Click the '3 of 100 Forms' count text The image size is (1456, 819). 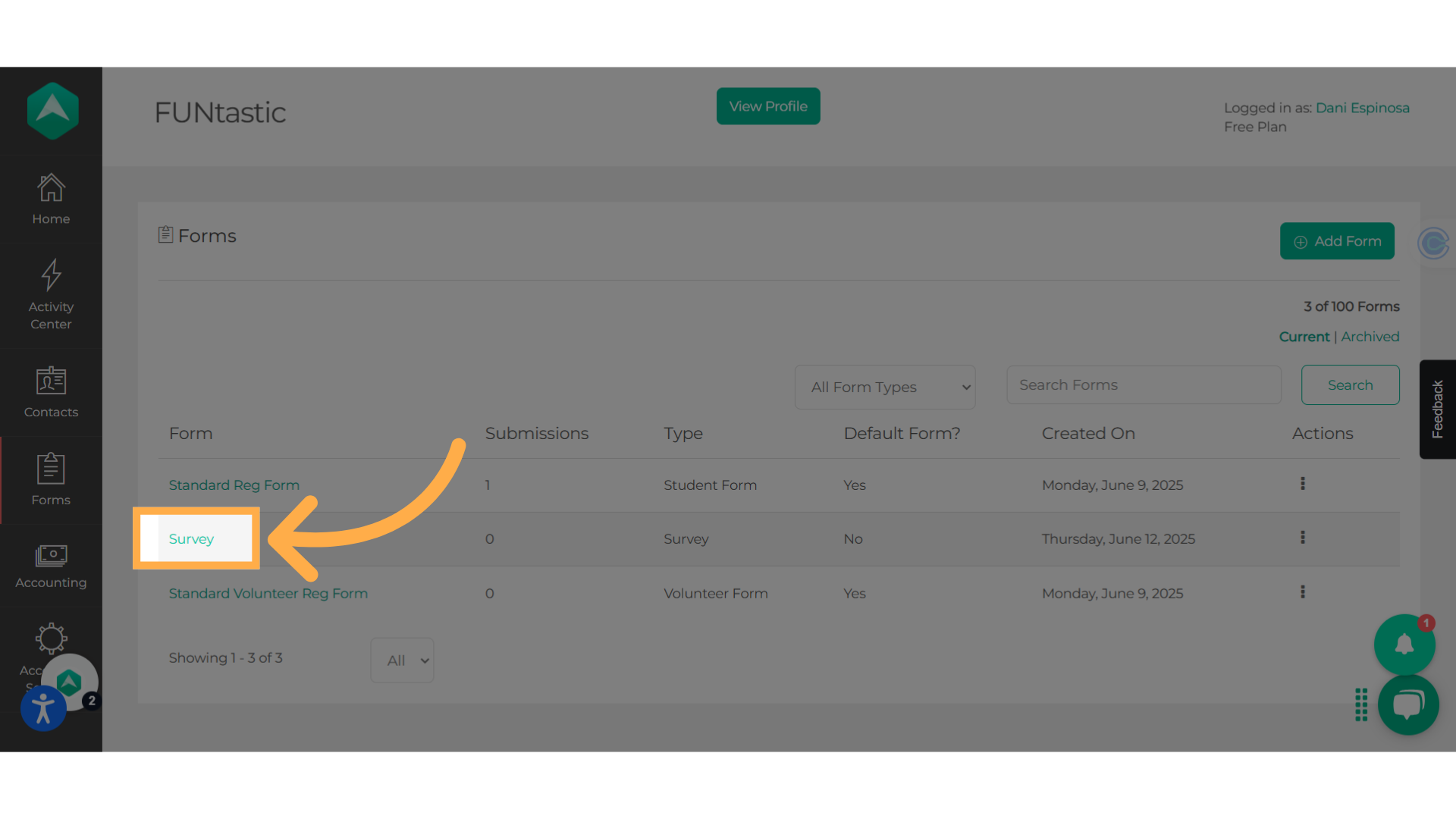[x=1351, y=306]
